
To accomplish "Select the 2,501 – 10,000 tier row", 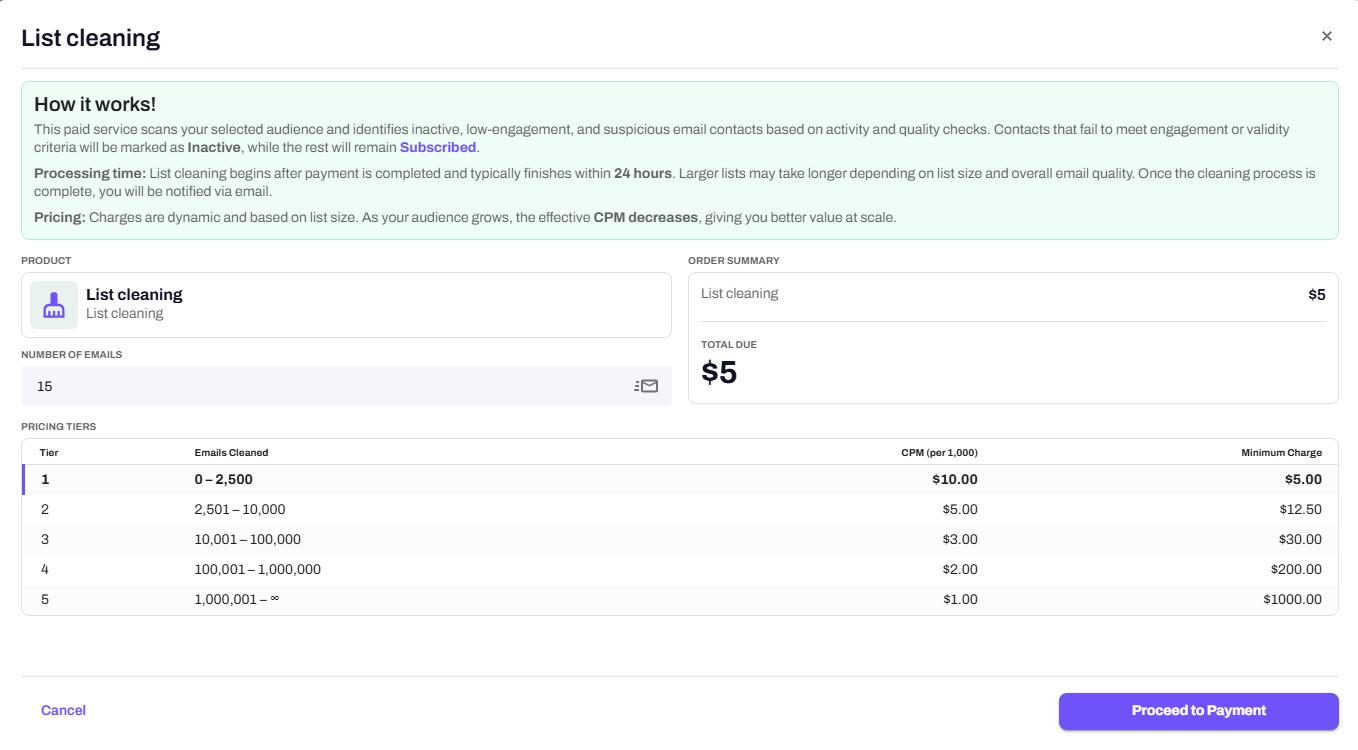I will (680, 510).
